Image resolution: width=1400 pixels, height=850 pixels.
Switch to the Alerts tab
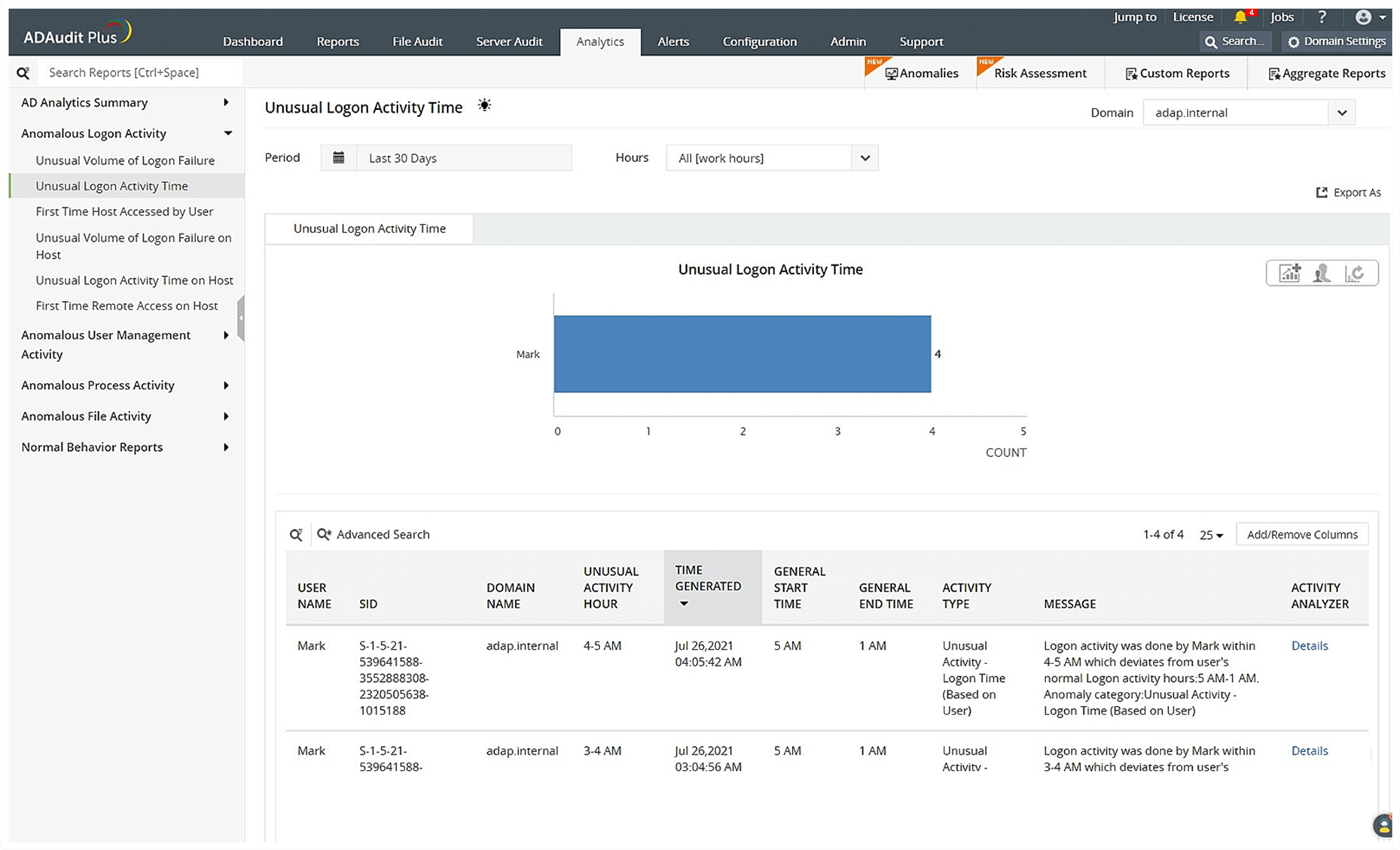coord(673,41)
